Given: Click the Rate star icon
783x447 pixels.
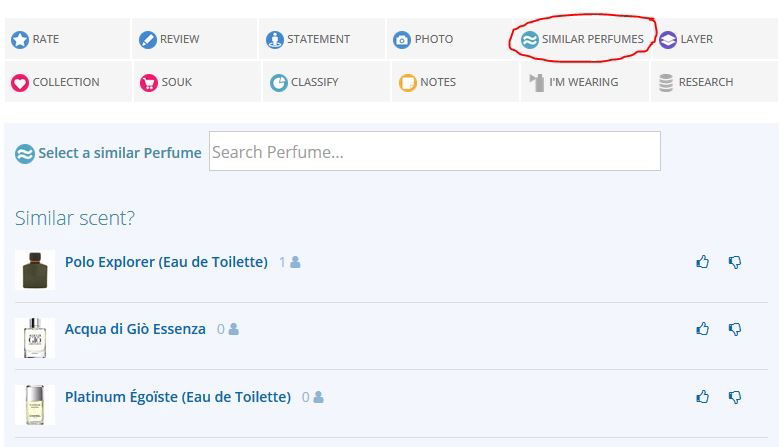Looking at the screenshot, I should 20,40.
